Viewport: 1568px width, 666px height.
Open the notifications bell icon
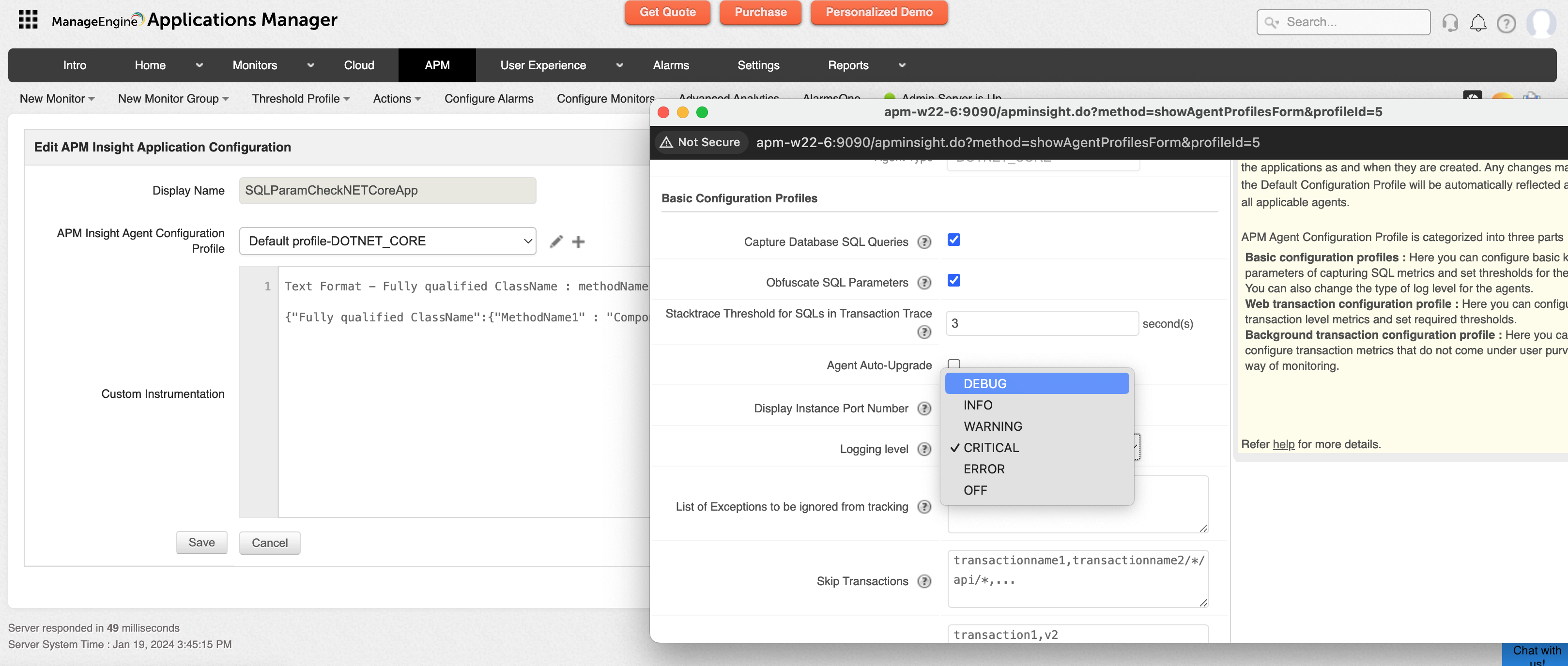click(1478, 23)
